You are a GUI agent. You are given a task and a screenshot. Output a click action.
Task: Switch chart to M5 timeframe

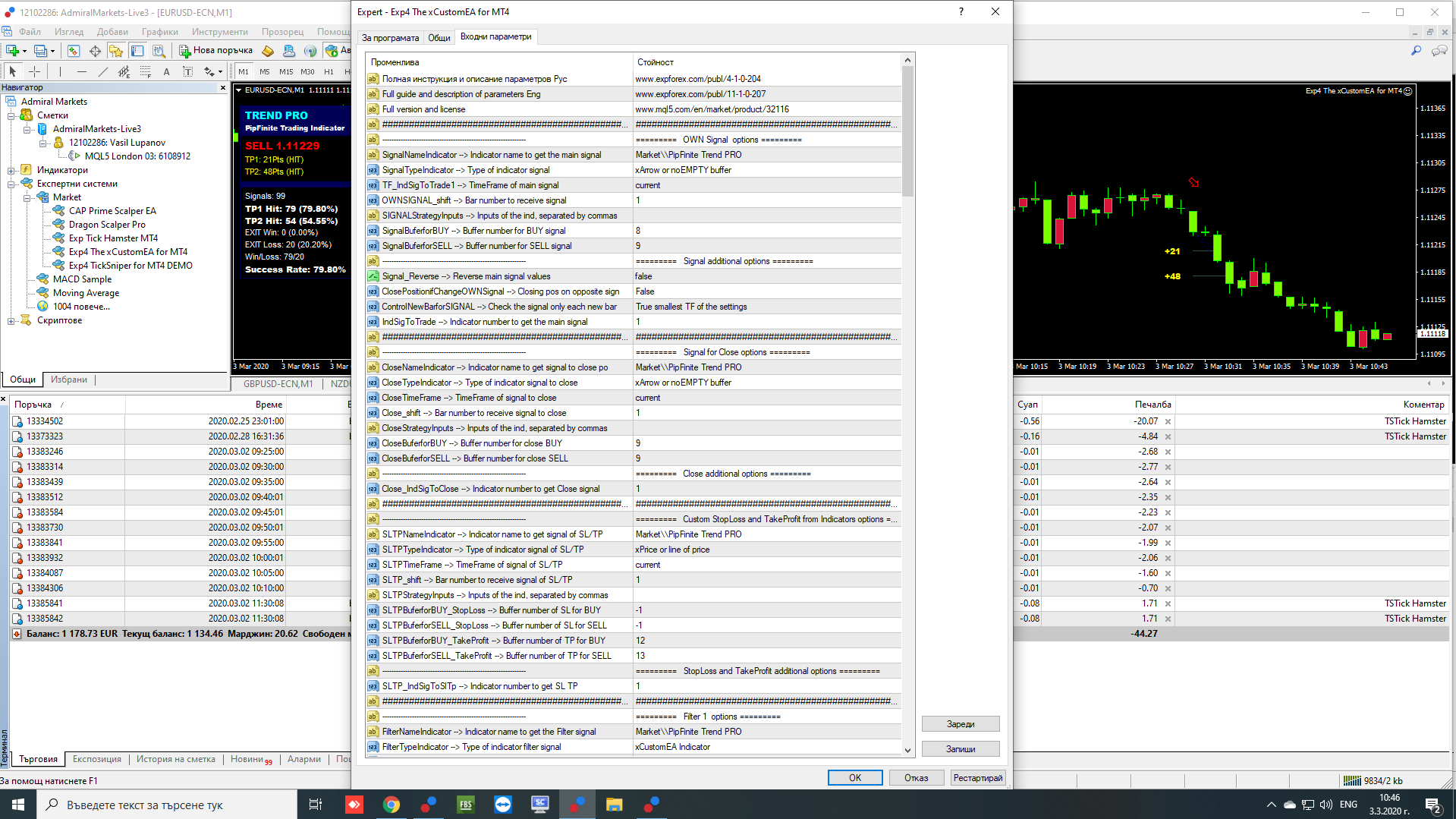click(x=265, y=71)
